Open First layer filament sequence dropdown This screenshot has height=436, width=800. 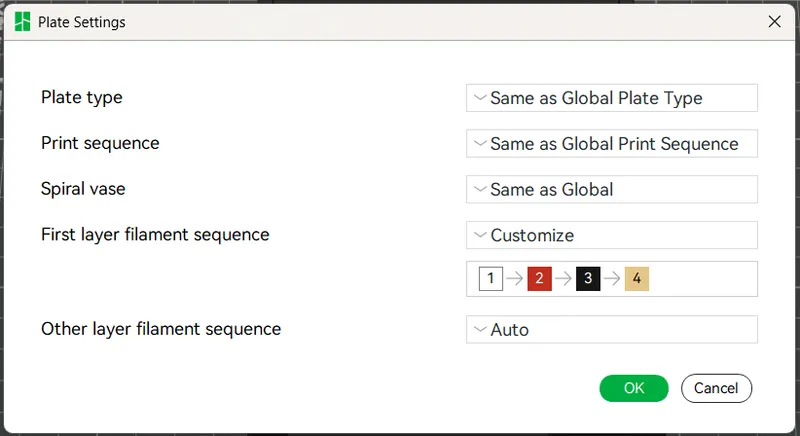[x=612, y=235]
